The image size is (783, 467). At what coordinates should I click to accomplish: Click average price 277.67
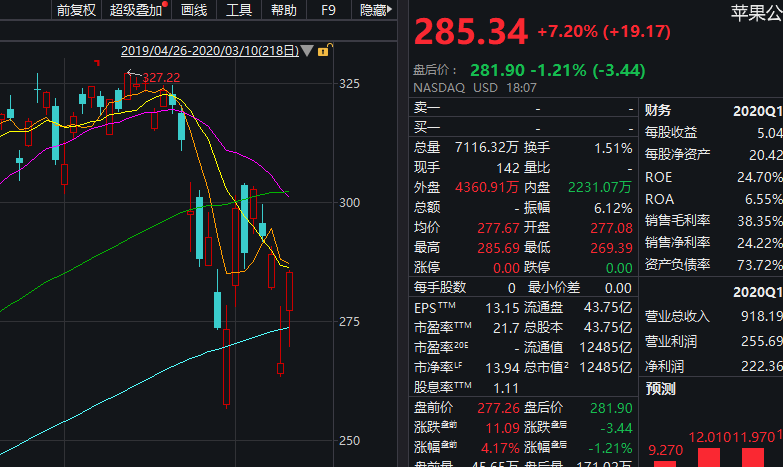[x=498, y=228]
